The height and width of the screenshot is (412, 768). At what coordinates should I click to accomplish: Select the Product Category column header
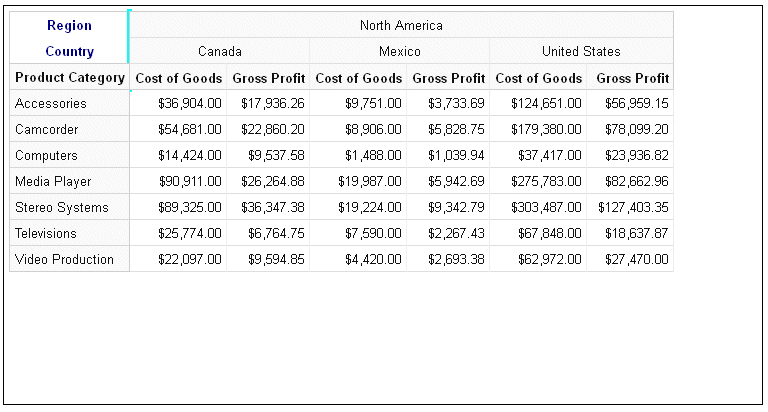click(x=70, y=77)
